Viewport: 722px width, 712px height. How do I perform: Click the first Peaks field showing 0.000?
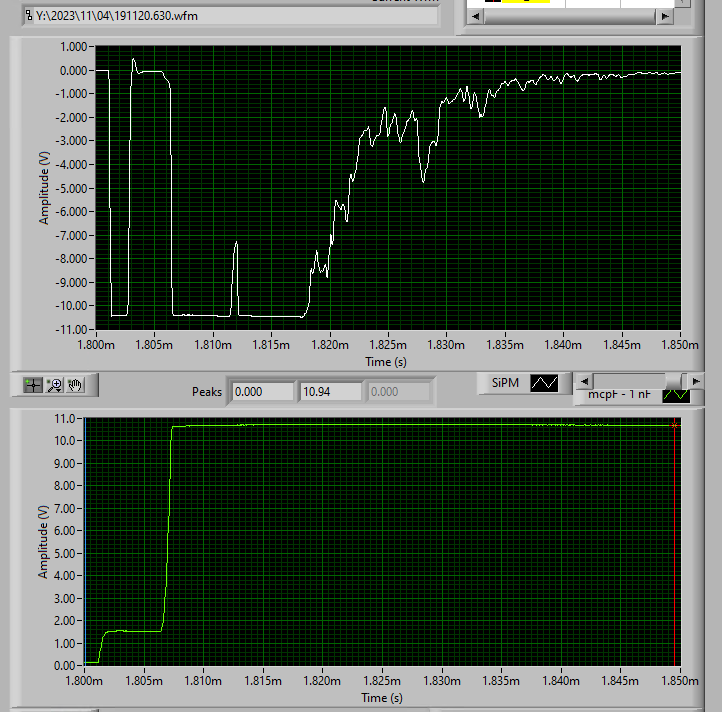click(262, 392)
